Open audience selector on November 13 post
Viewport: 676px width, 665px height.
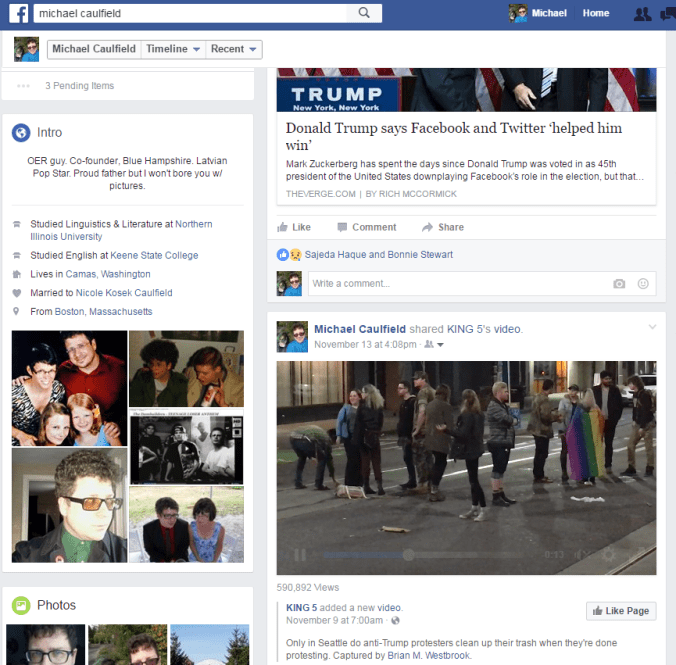434,345
